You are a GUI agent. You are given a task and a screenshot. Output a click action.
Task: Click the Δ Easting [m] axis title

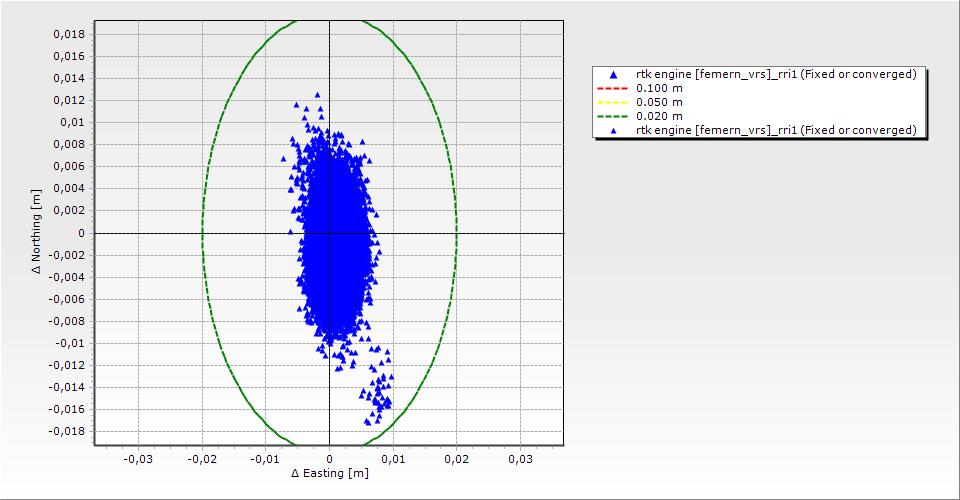[x=329, y=473]
